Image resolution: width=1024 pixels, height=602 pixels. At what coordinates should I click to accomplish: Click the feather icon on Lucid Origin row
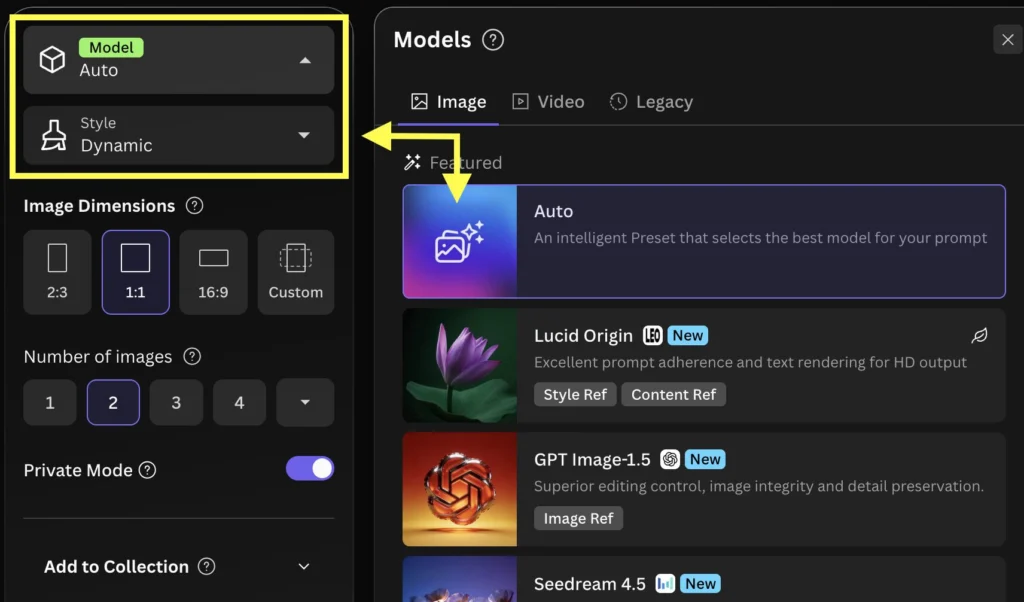[x=979, y=336]
